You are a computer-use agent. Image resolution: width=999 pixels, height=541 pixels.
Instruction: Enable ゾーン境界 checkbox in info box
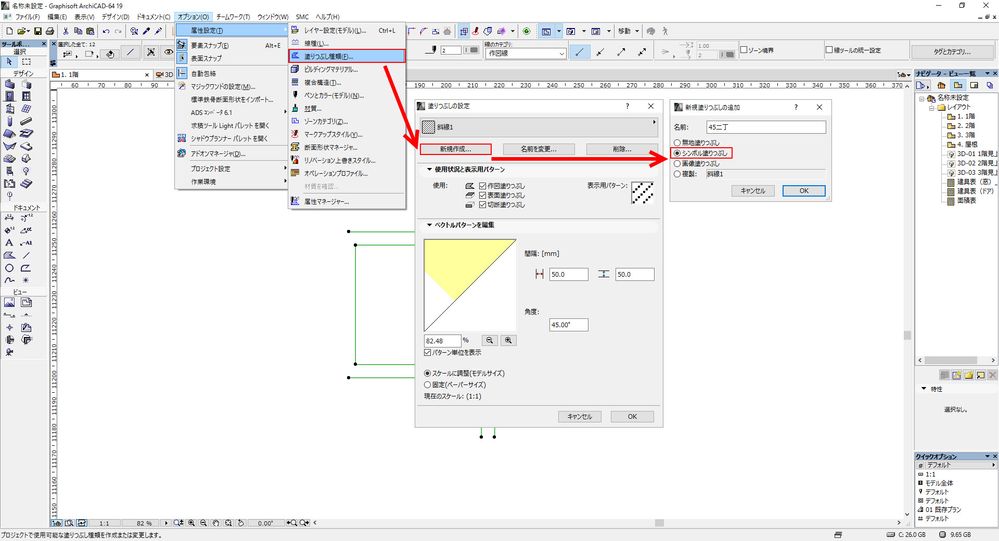(x=744, y=50)
